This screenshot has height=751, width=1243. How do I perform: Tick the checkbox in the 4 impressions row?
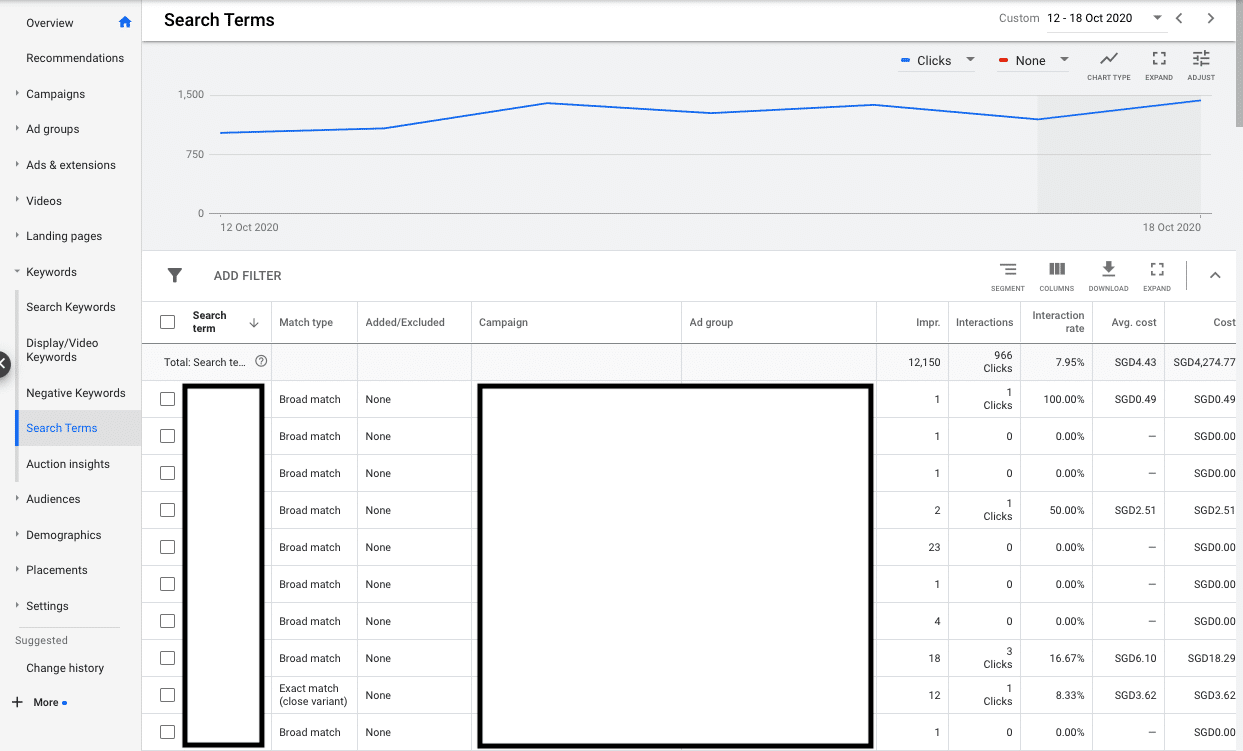(x=168, y=621)
